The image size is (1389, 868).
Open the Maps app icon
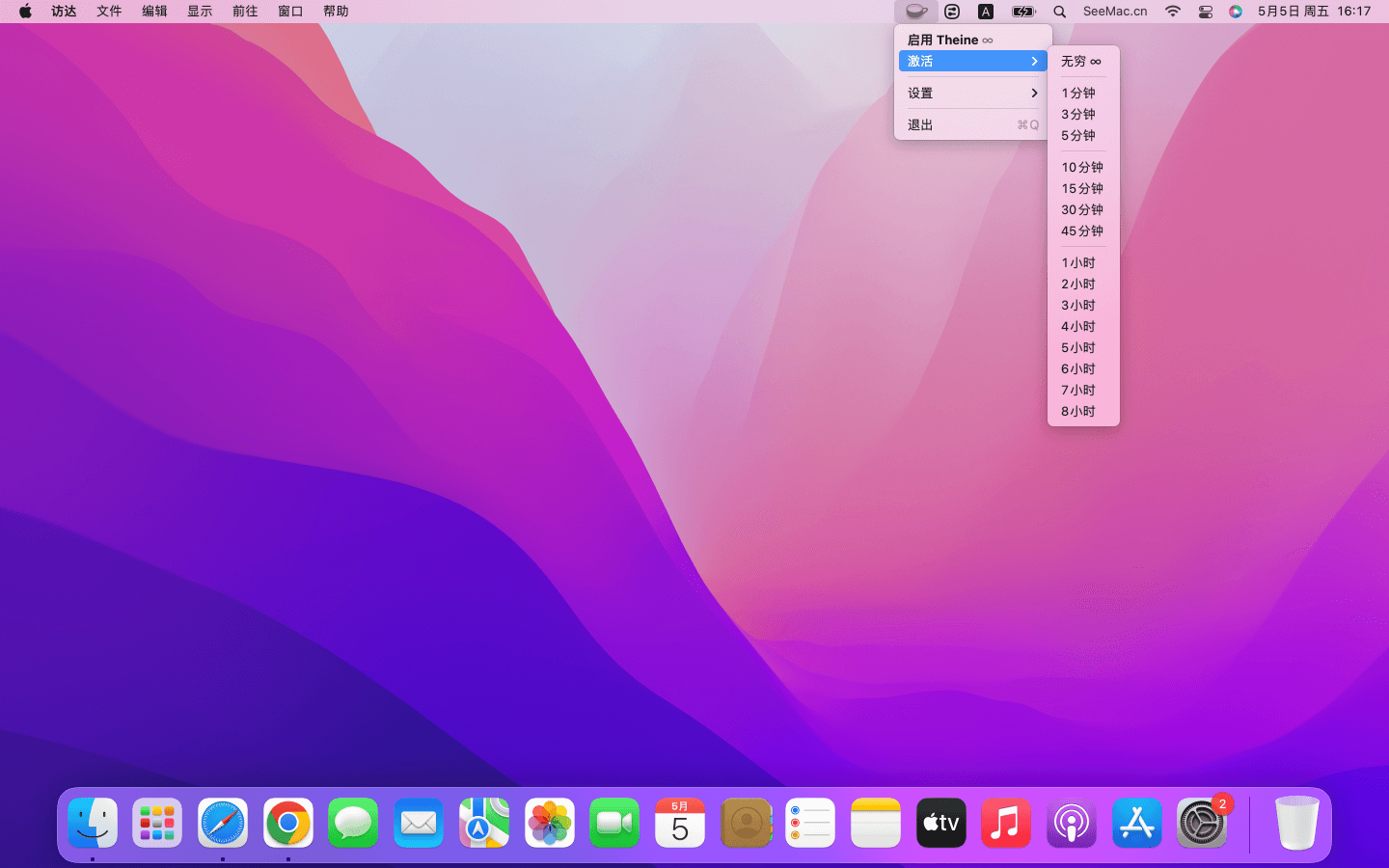click(x=484, y=824)
